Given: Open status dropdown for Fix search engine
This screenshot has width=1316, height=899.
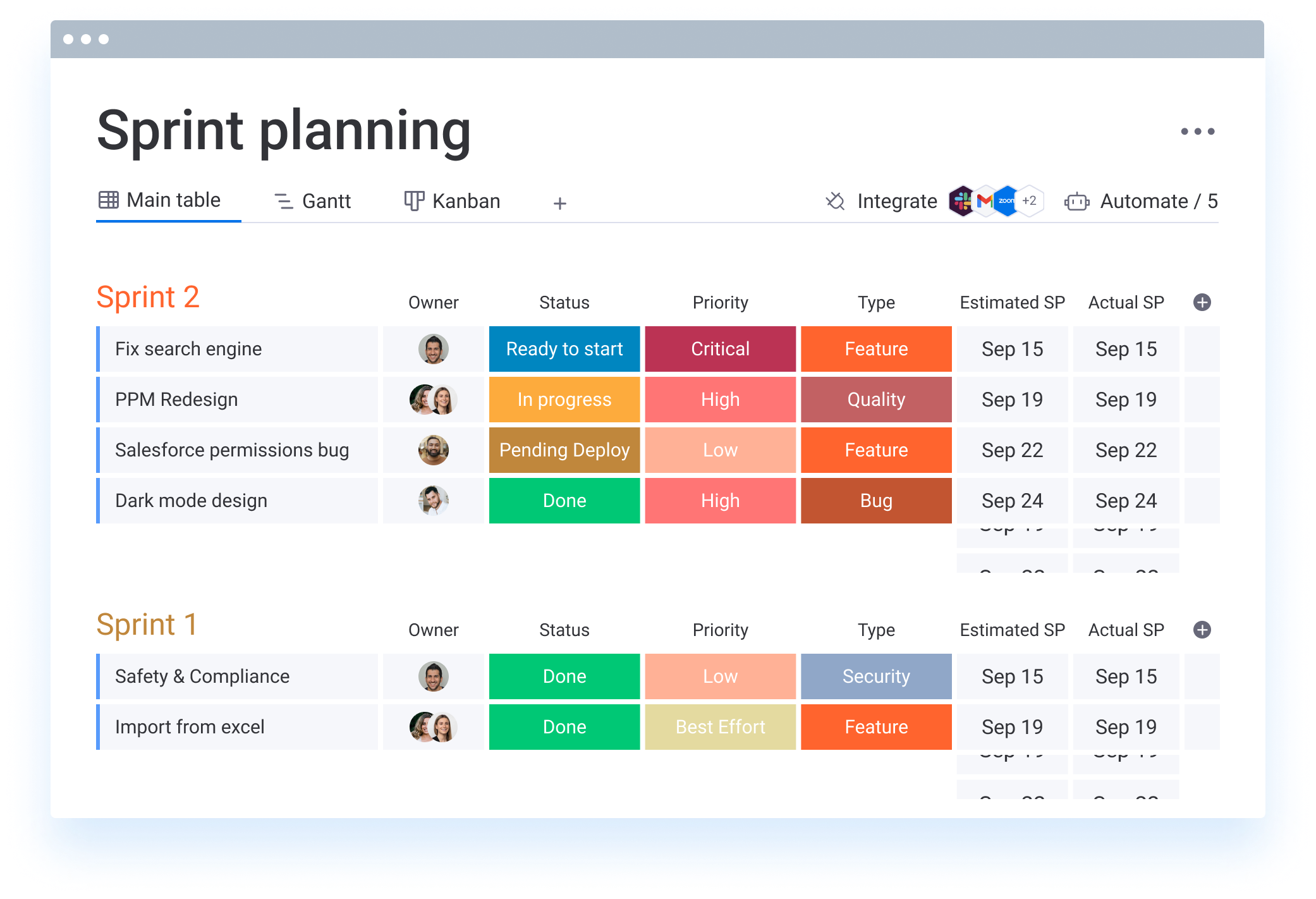Looking at the screenshot, I should (x=564, y=349).
